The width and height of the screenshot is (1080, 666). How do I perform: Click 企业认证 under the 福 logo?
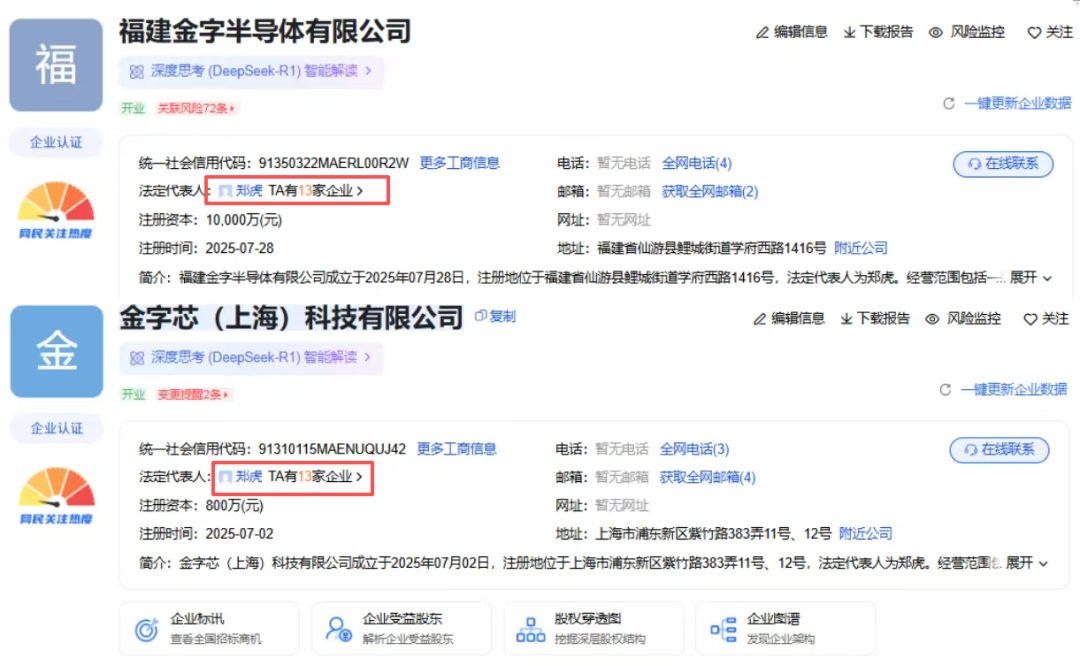(56, 143)
